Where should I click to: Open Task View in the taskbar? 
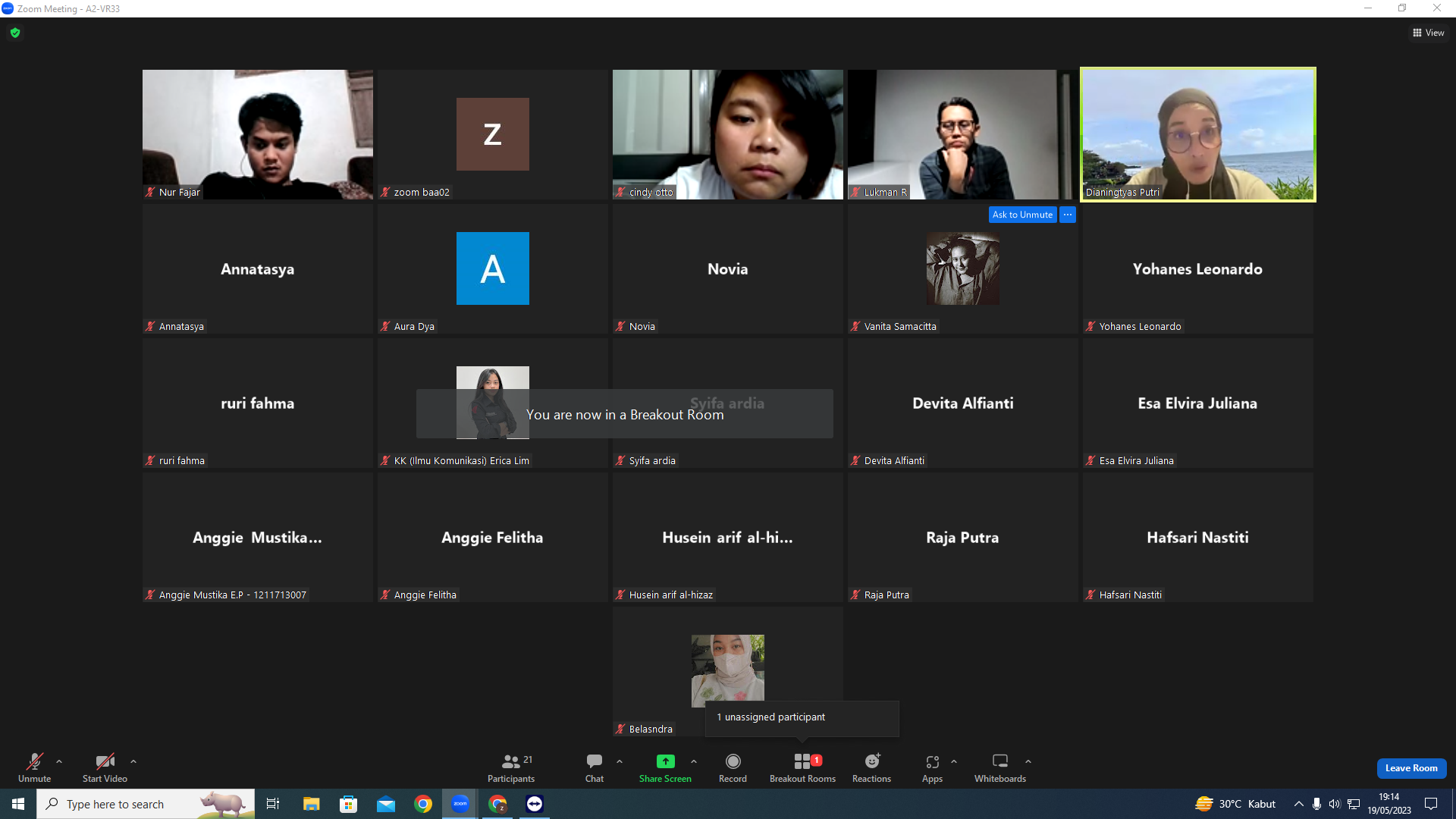(273, 804)
